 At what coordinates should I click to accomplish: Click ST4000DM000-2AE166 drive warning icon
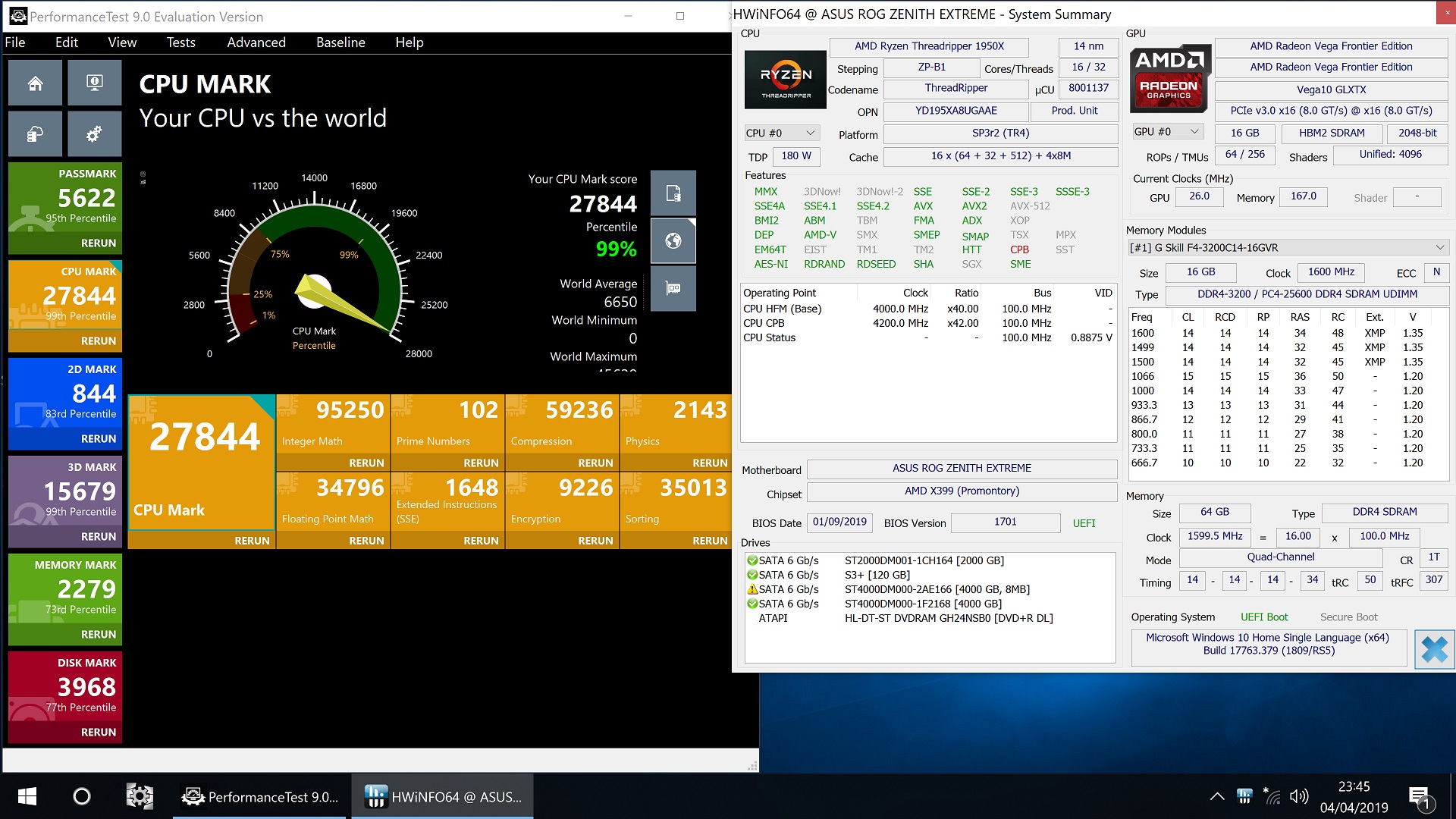(x=752, y=589)
